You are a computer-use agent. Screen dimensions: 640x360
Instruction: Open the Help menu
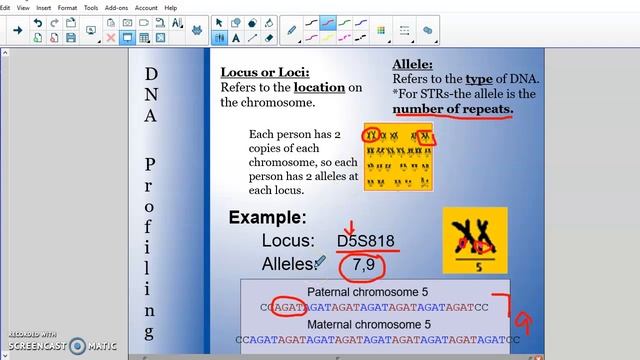click(x=171, y=8)
